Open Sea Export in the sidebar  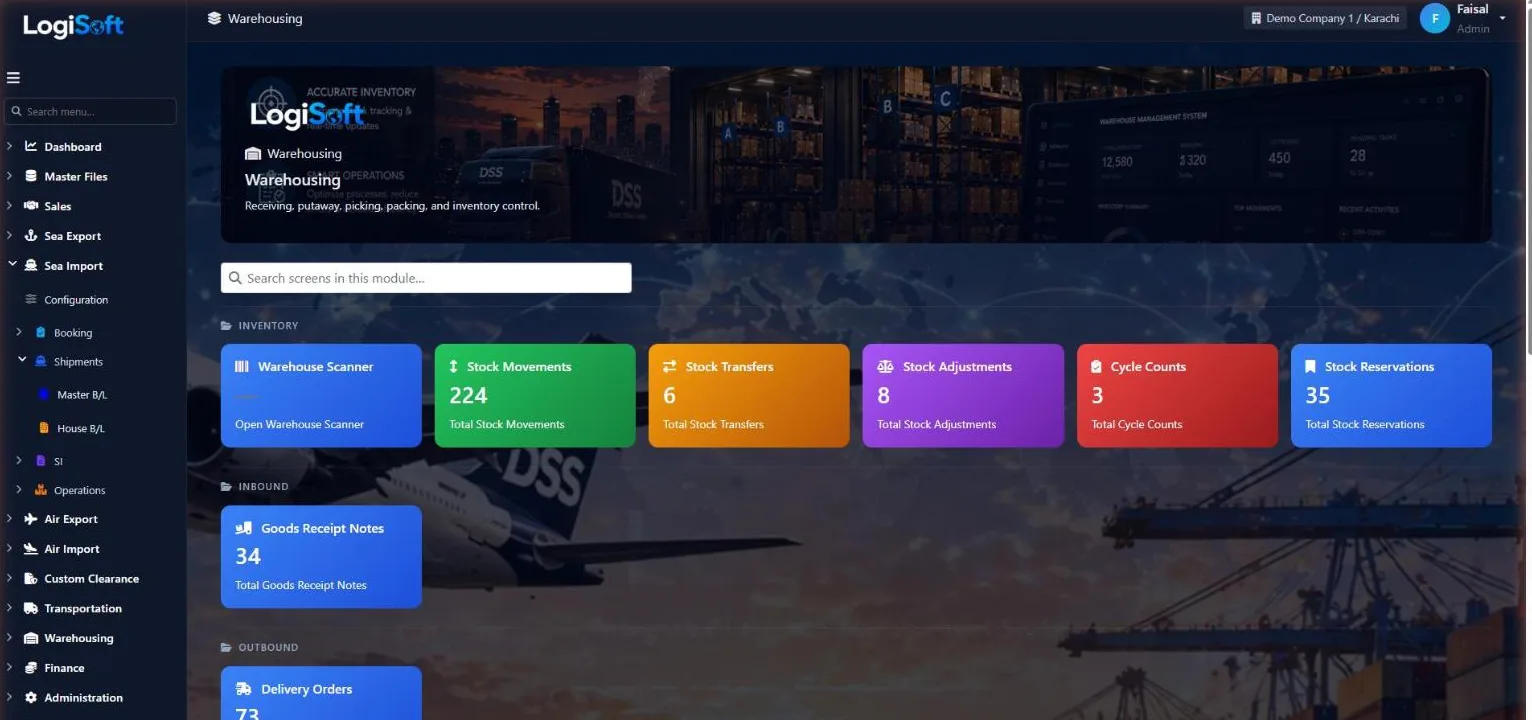(72, 236)
